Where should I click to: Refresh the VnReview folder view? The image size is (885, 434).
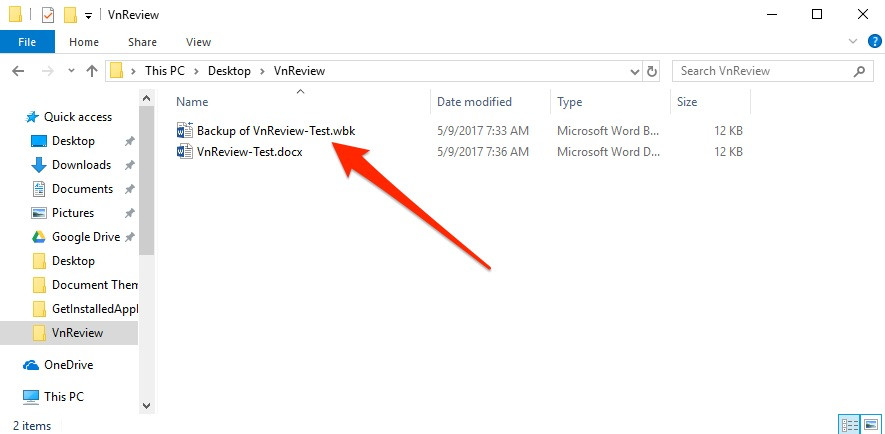pos(652,72)
